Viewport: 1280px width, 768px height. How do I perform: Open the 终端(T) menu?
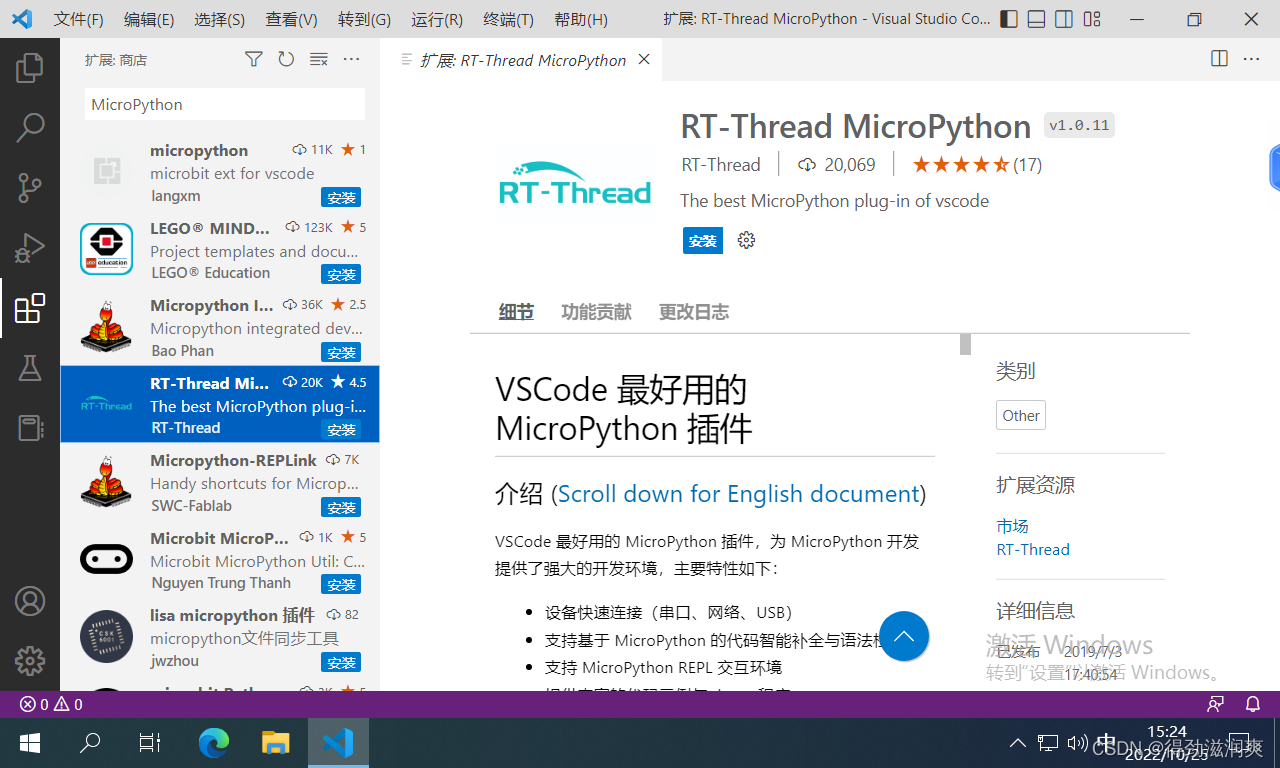pyautogui.click(x=508, y=19)
